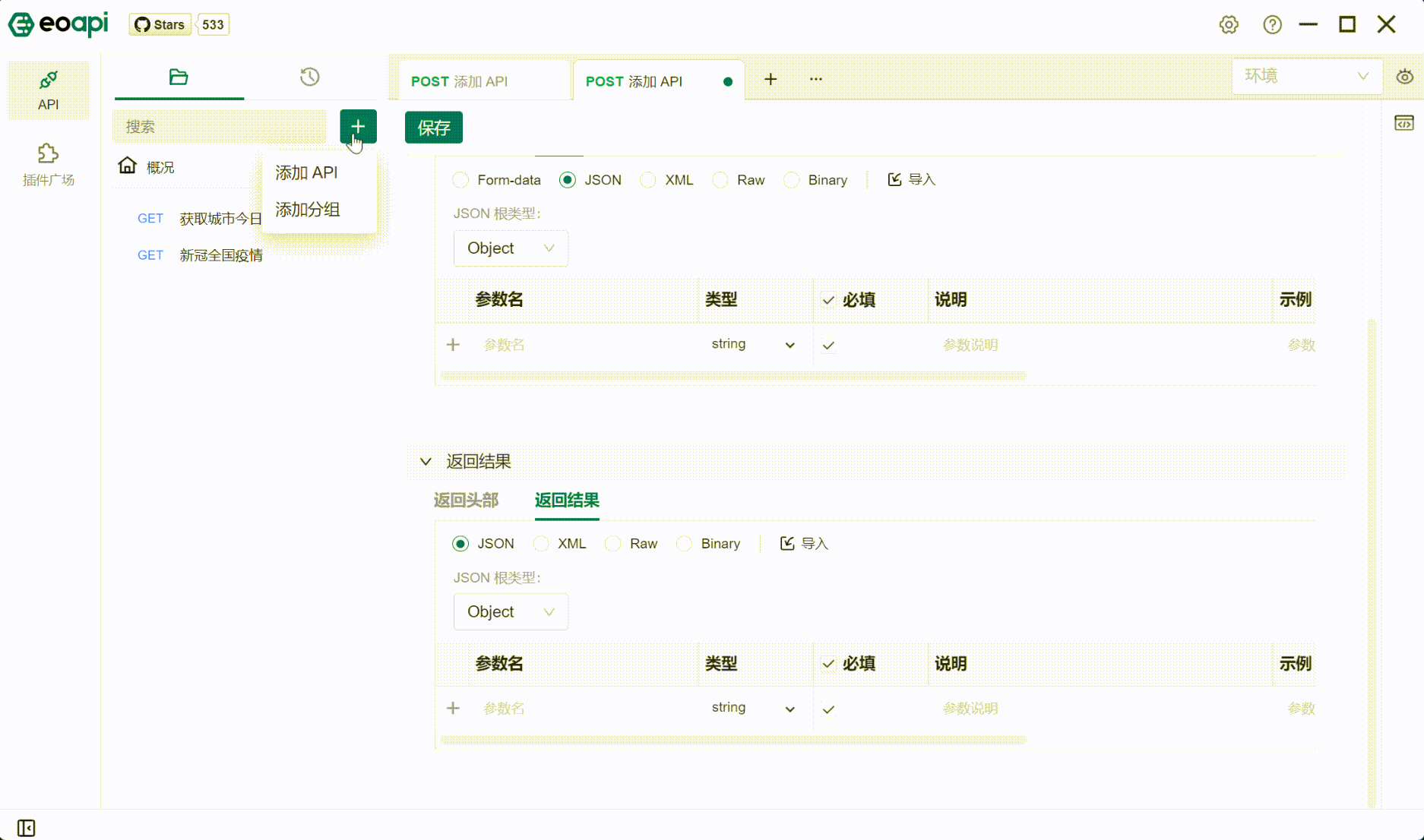Open the code view panel icon

(1403, 122)
